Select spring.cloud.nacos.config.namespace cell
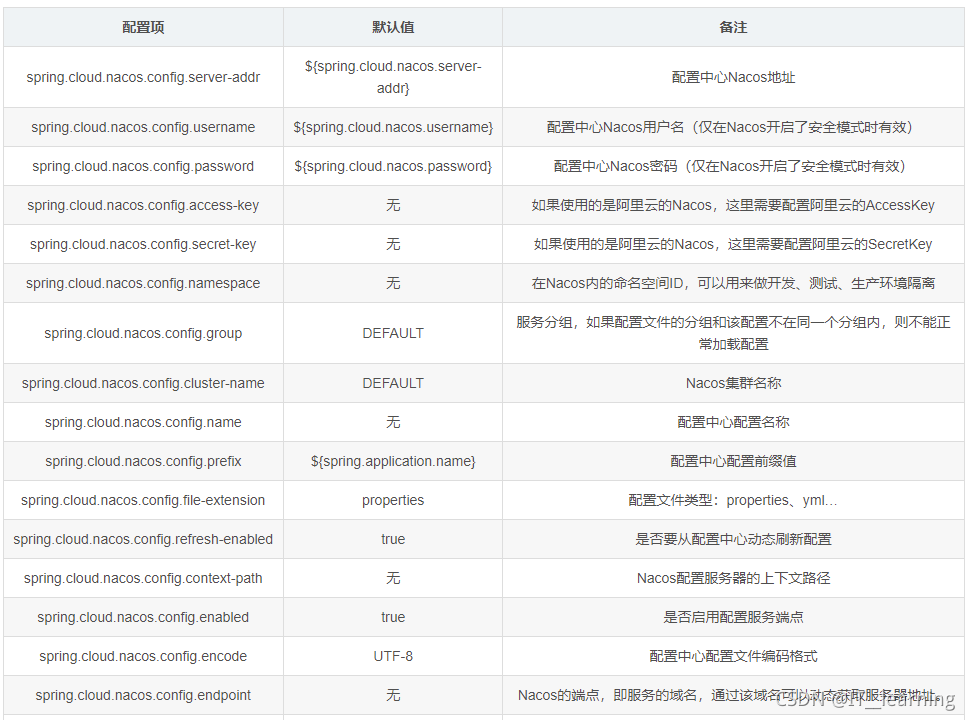This screenshot has width=970, height=720. [x=143, y=283]
